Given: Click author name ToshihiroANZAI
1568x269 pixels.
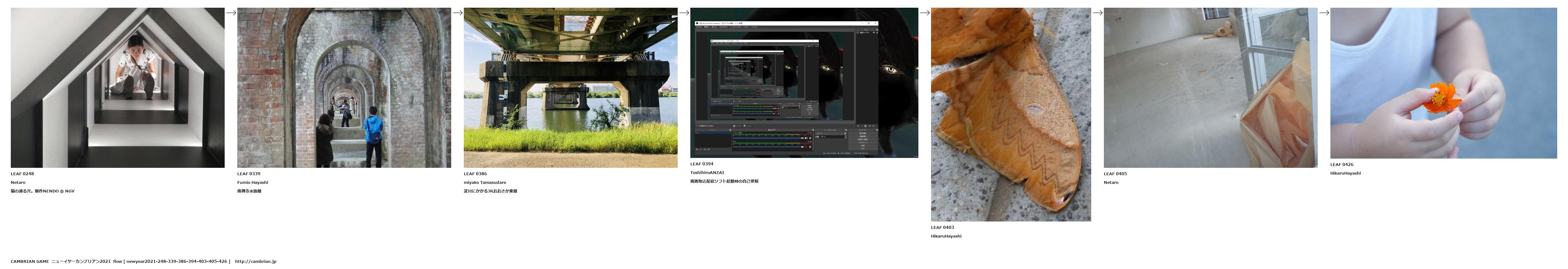Looking at the screenshot, I should [707, 173].
